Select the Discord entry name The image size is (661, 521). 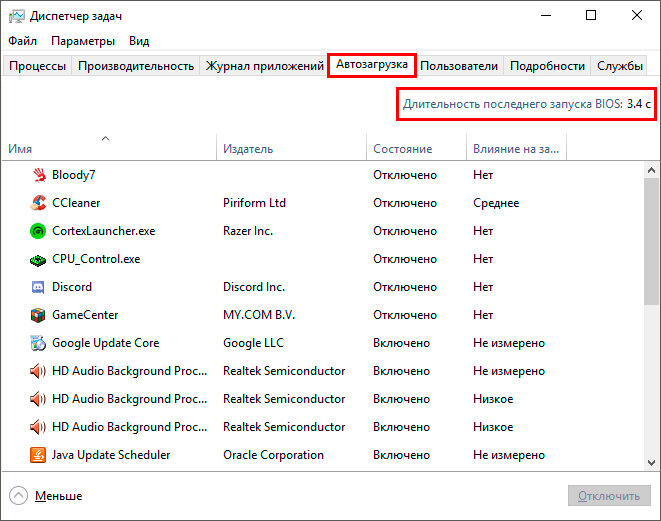click(72, 287)
